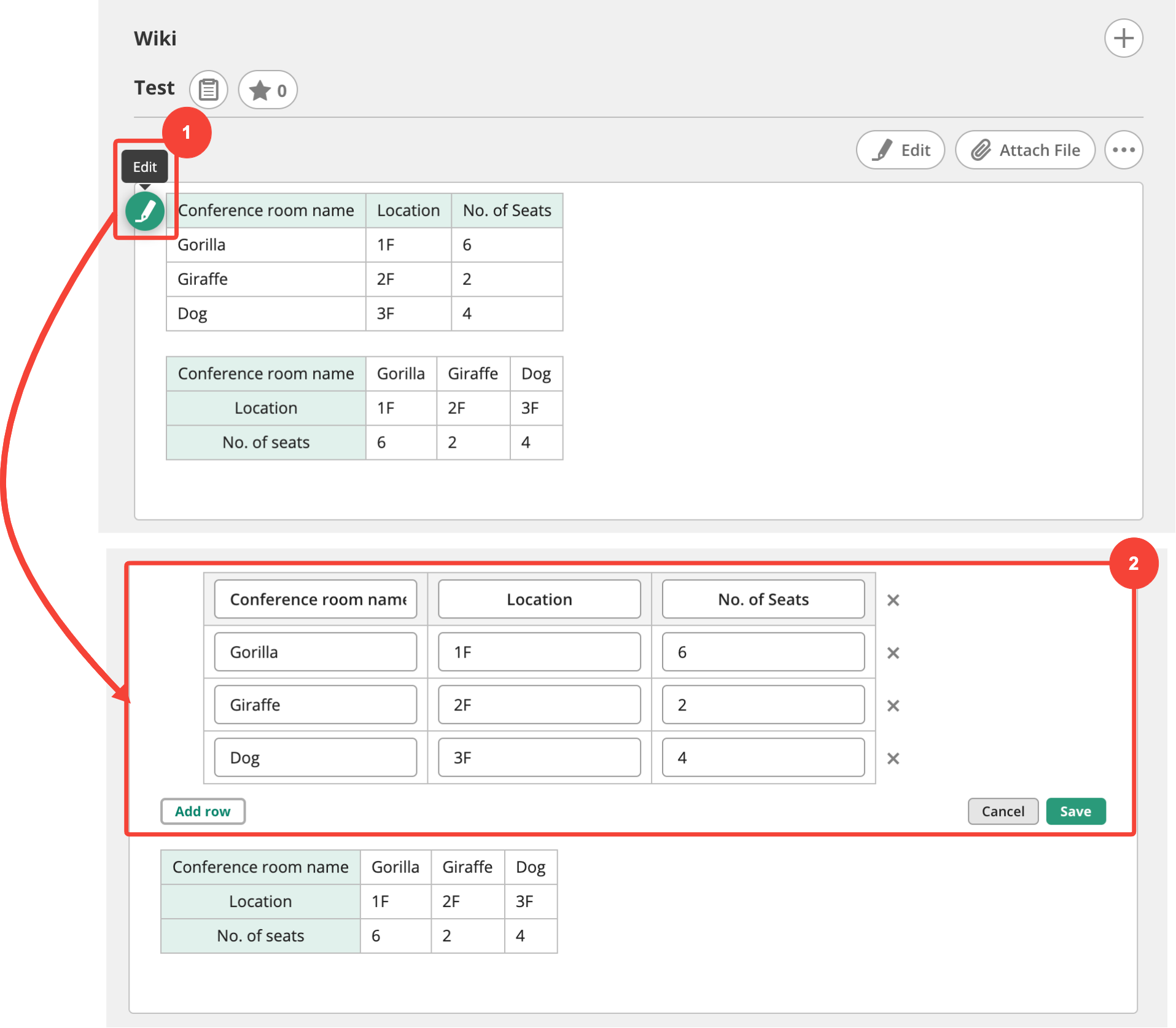This screenshot has height=1028, width=1176.
Task: Click the clipboard icon next to Test
Action: [208, 90]
